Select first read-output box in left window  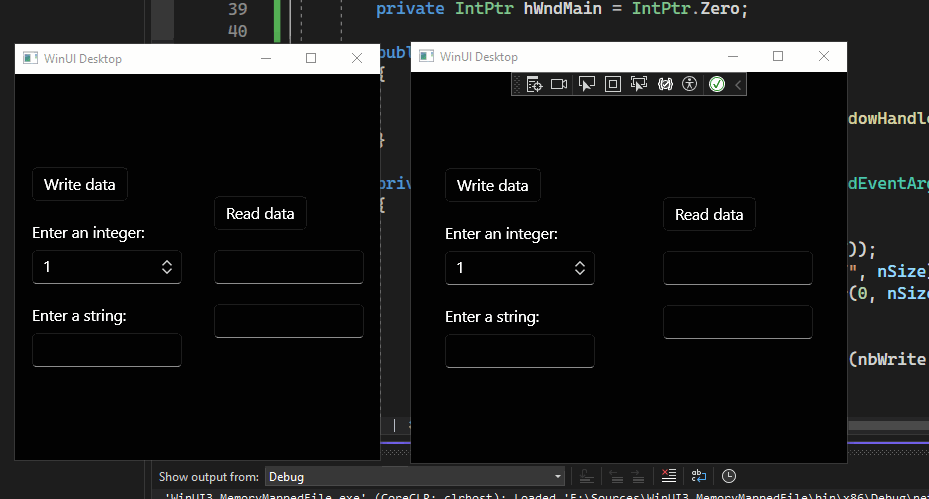(x=289, y=267)
